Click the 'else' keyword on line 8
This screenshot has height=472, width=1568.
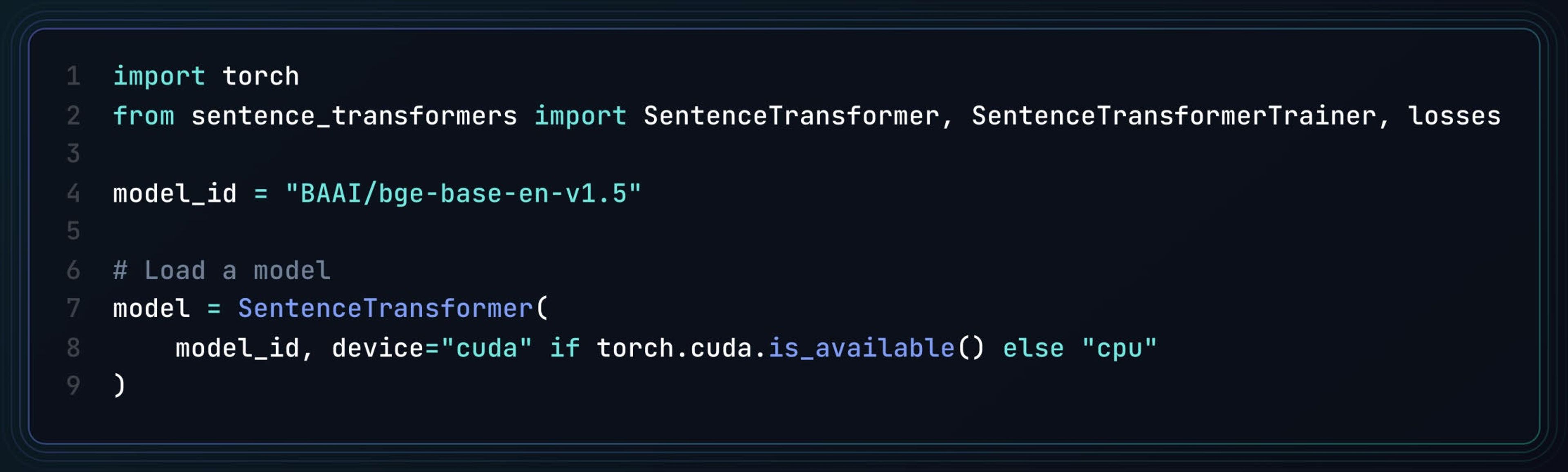[1033, 348]
